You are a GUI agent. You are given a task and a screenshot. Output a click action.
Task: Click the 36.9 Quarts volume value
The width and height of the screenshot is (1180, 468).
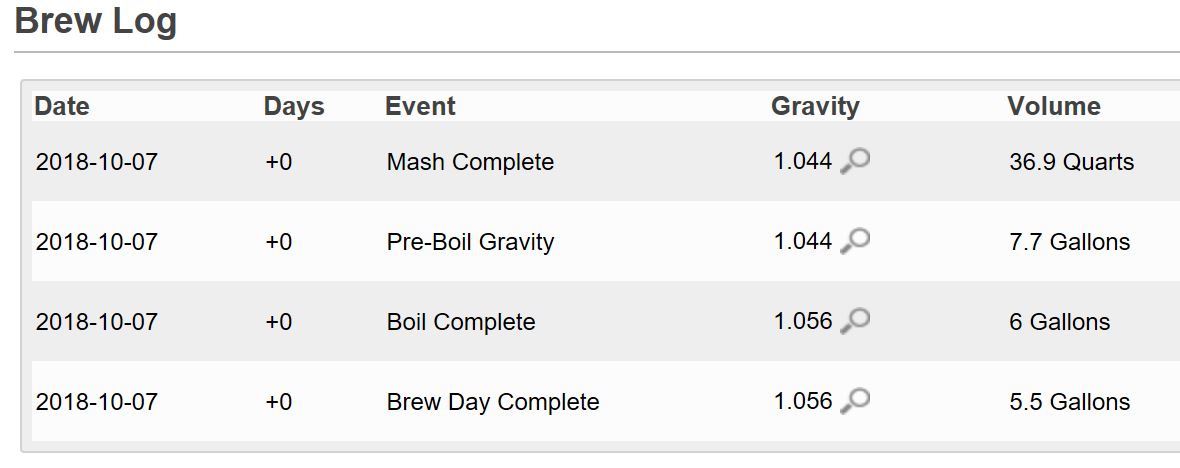(x=1071, y=162)
